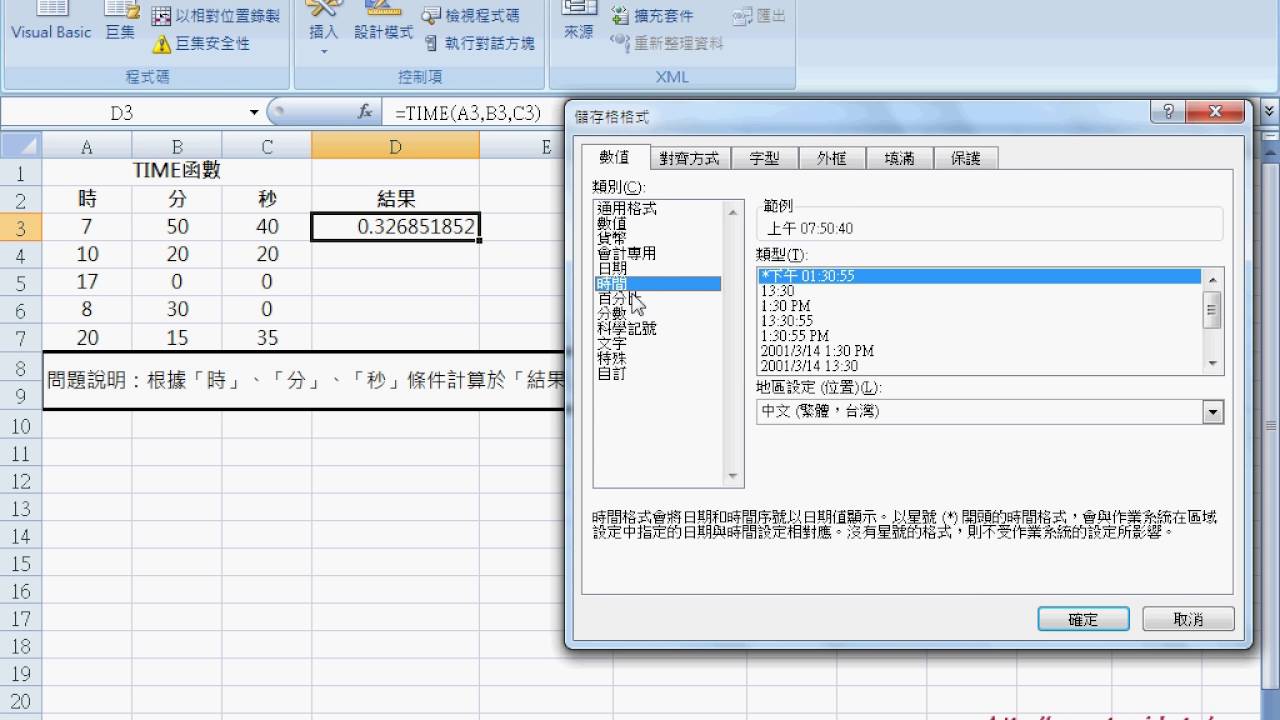Switch to the 外框 tab
This screenshot has width=1280, height=720.
coord(831,158)
